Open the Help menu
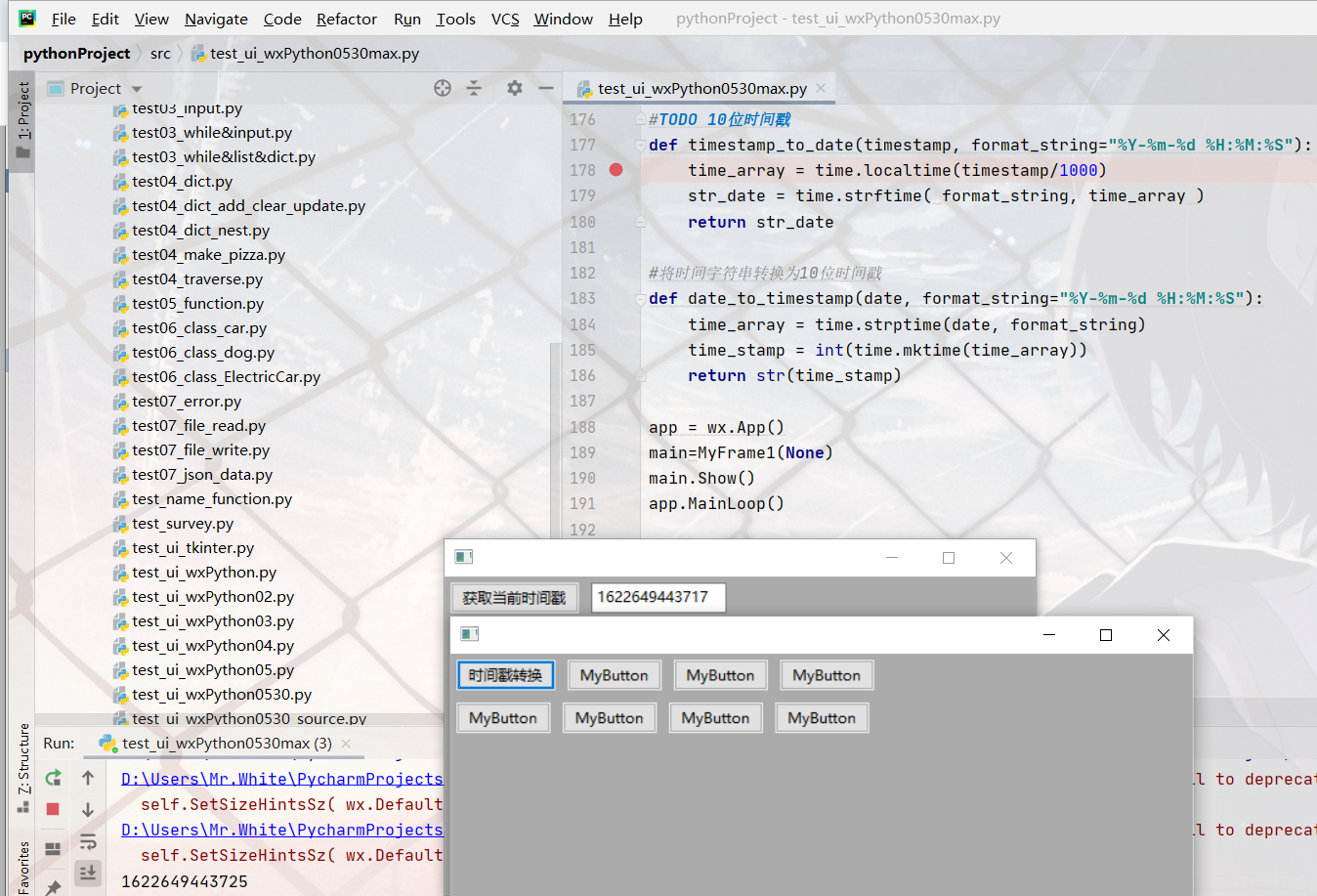1317x896 pixels. [625, 19]
